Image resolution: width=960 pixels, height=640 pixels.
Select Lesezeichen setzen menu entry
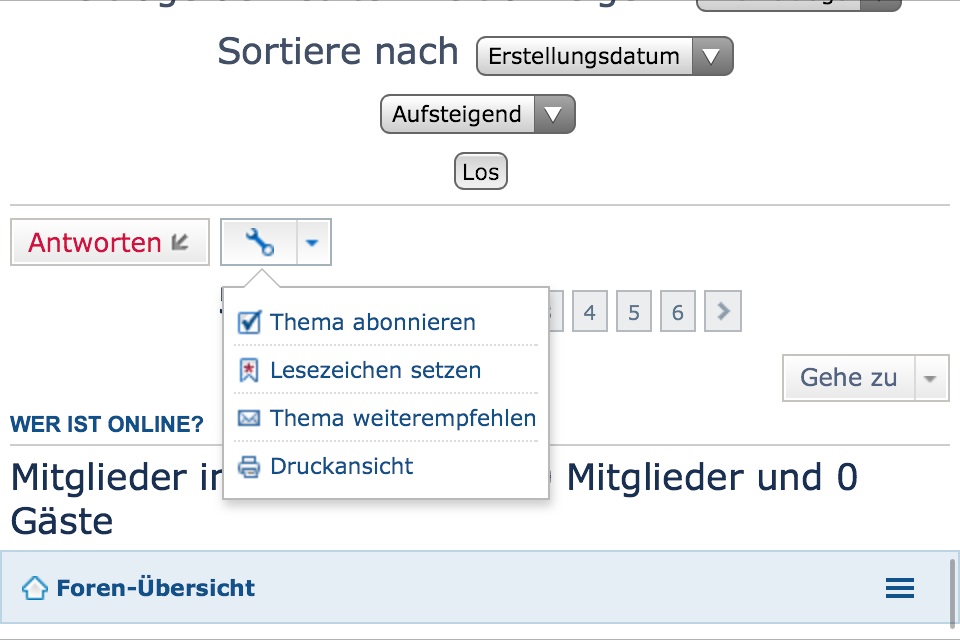click(x=375, y=371)
